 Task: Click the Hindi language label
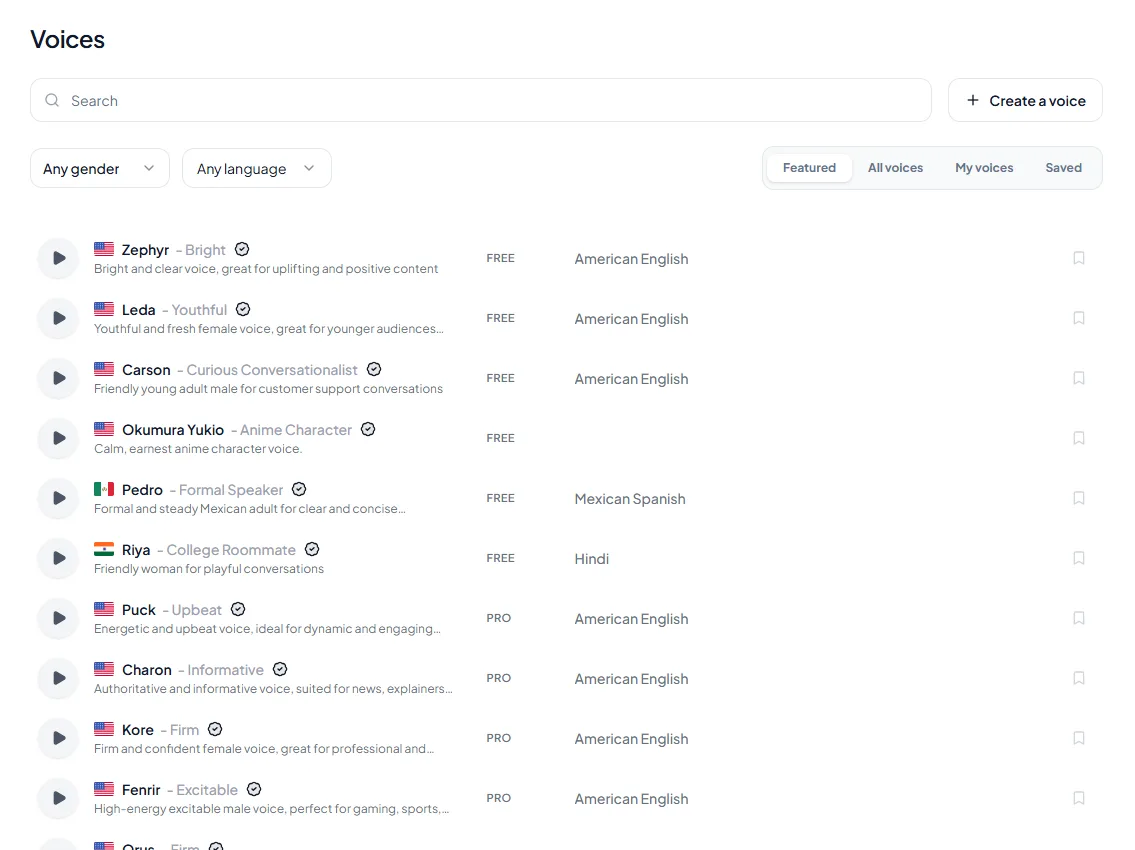[x=591, y=559]
